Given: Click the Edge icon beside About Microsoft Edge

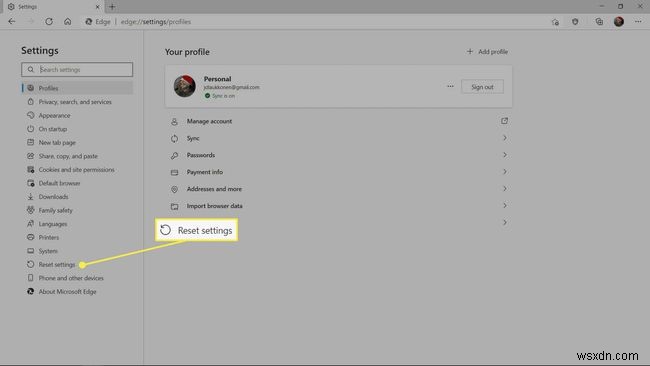Looking at the screenshot, I should click(31, 292).
